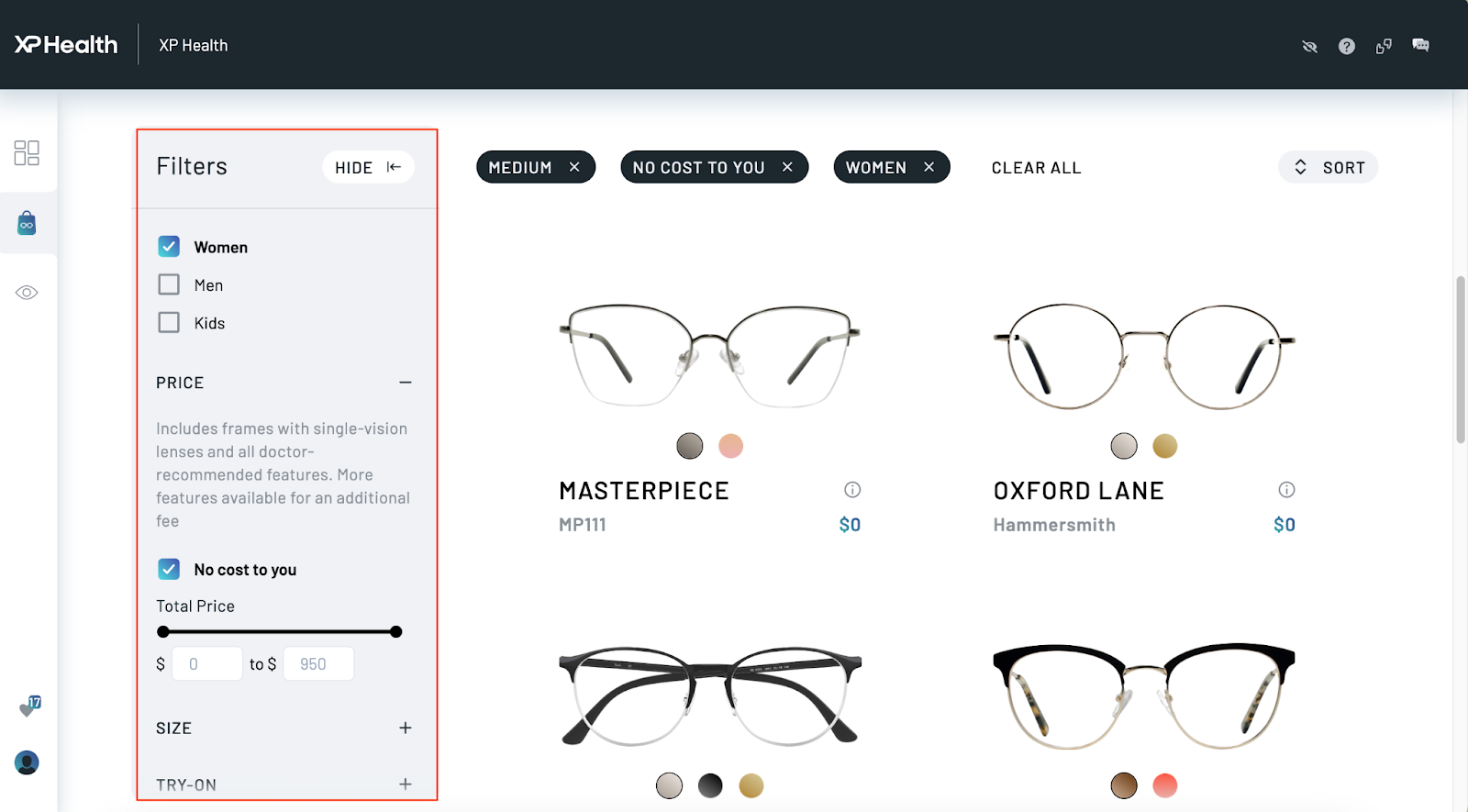Uncheck the Women filter checkbox

point(169,247)
